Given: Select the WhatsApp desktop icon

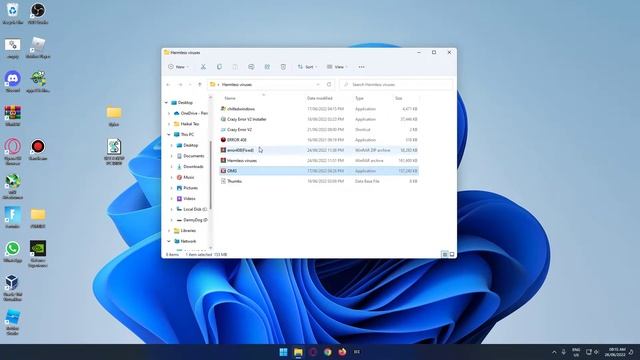Looking at the screenshot, I should coord(13,251).
